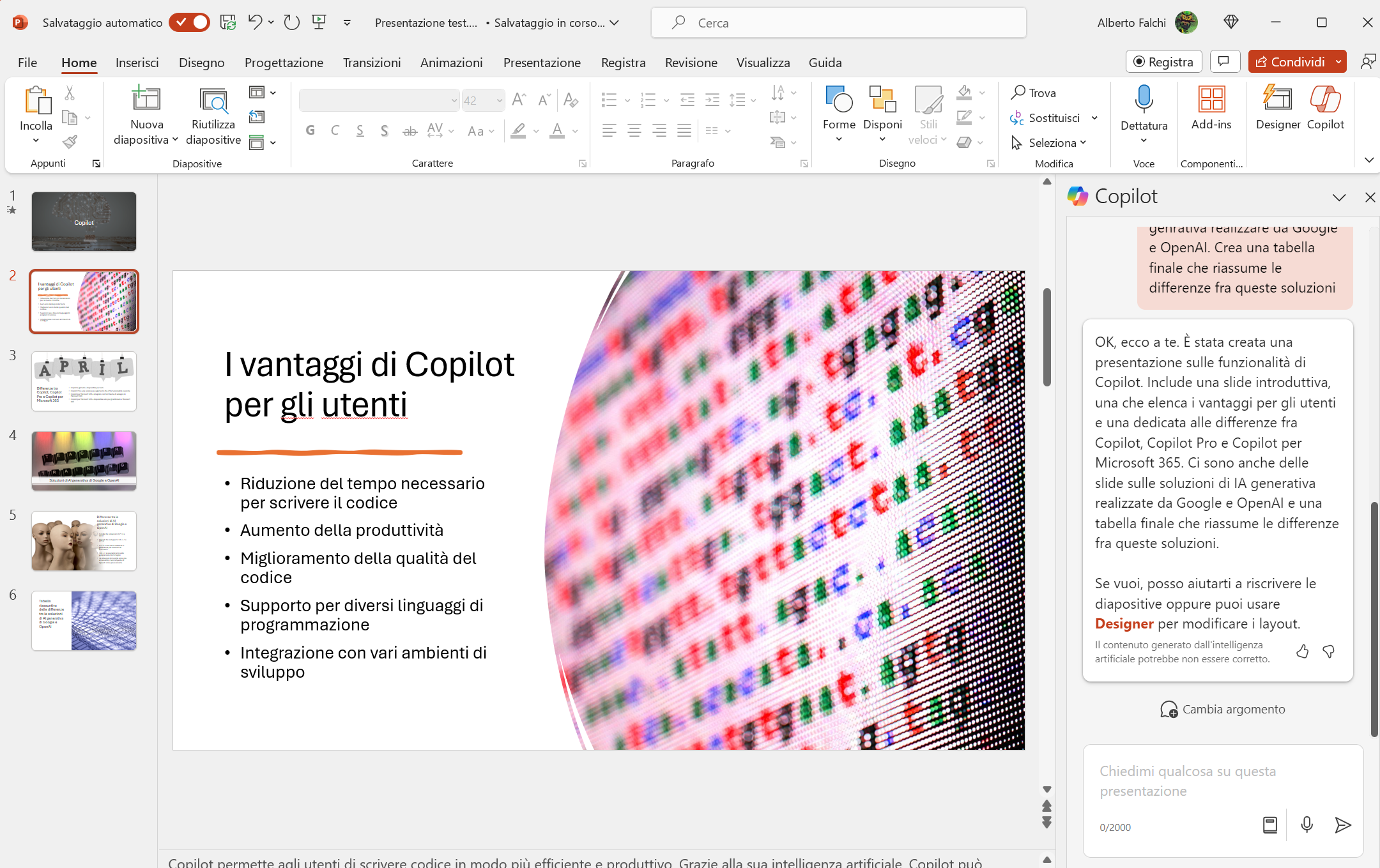Switch to the Revisione tab
This screenshot has width=1380, height=868.
click(691, 63)
